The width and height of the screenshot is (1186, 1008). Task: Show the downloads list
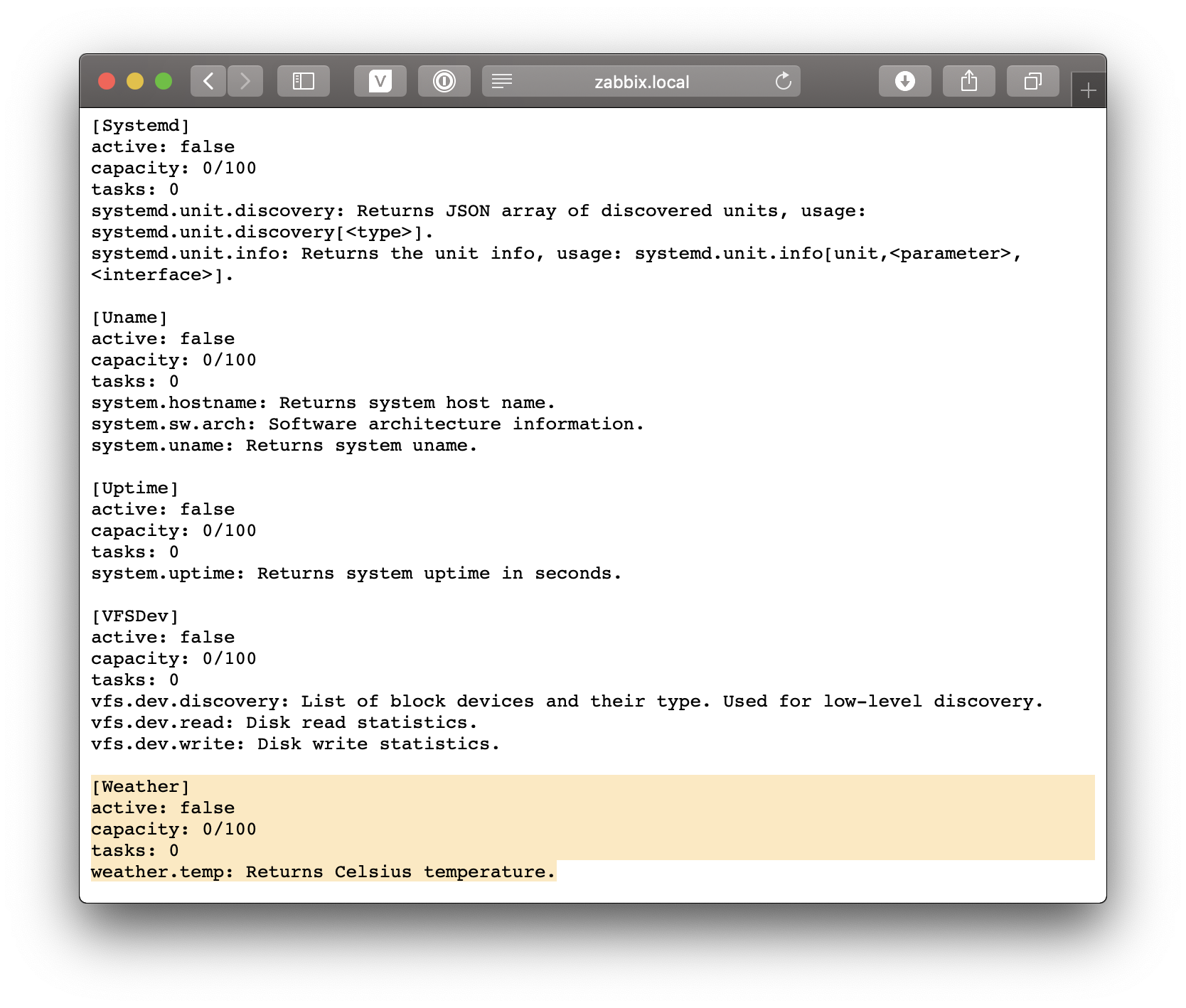point(905,81)
